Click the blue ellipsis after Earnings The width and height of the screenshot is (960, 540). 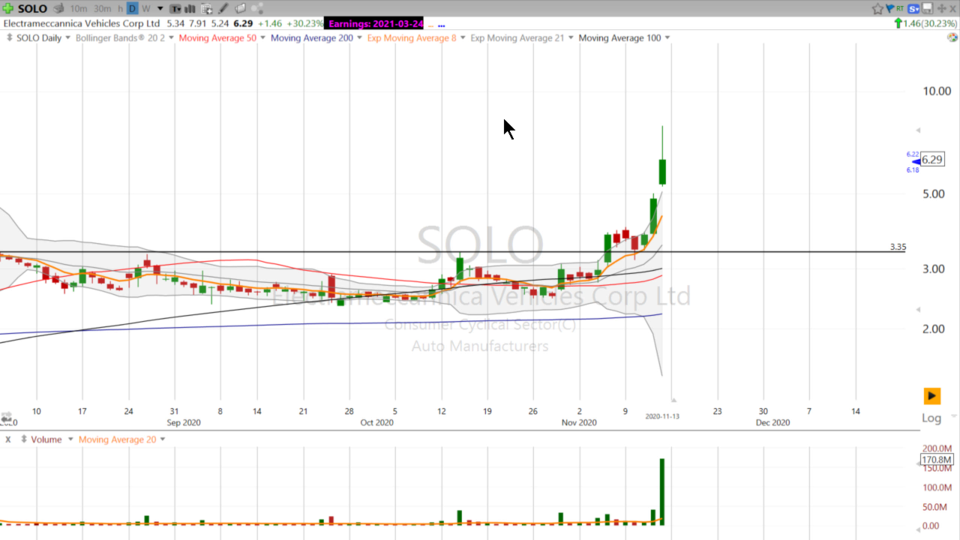(x=441, y=26)
